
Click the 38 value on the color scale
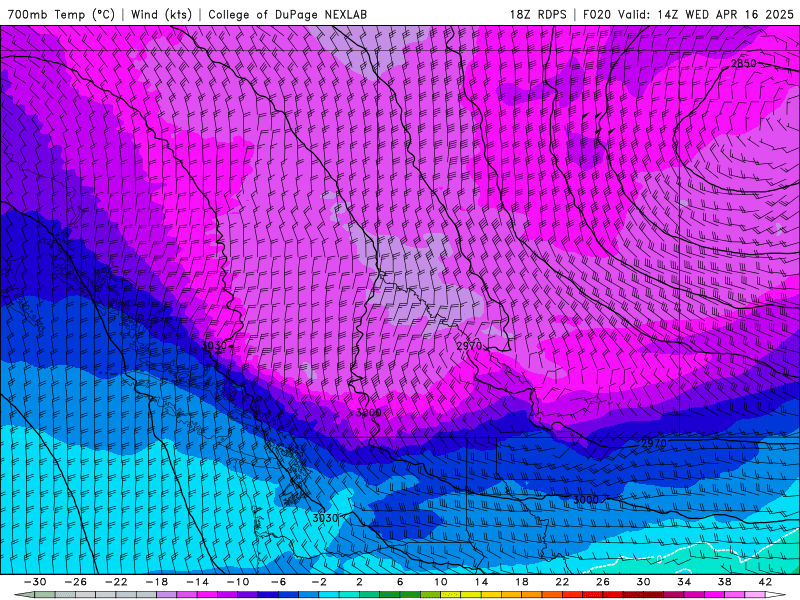coord(724,582)
